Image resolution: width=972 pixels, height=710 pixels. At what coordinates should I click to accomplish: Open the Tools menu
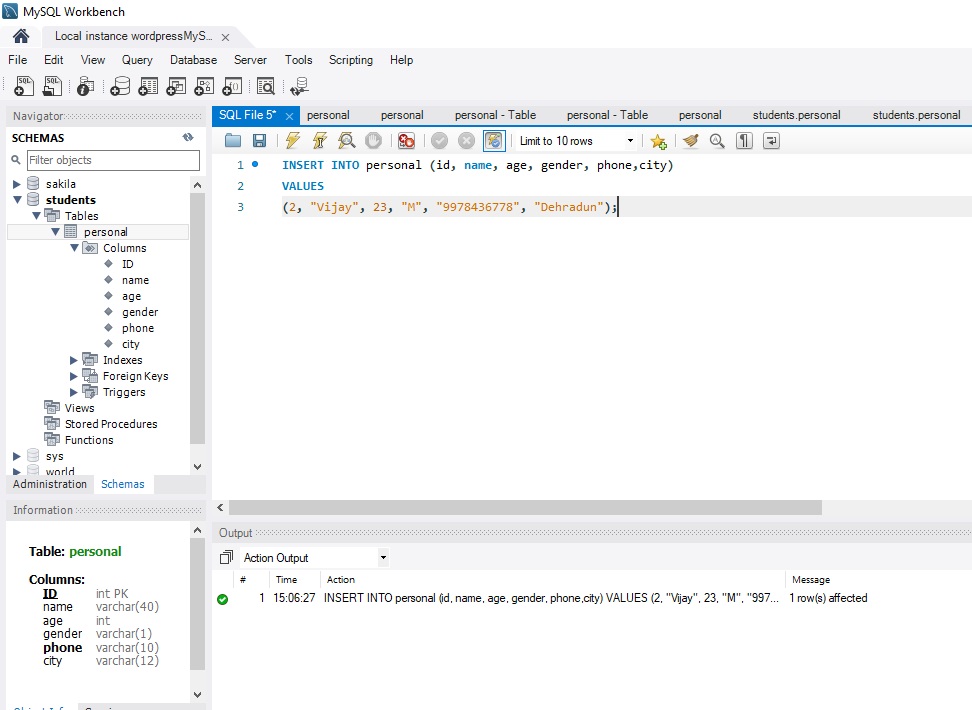pos(298,60)
